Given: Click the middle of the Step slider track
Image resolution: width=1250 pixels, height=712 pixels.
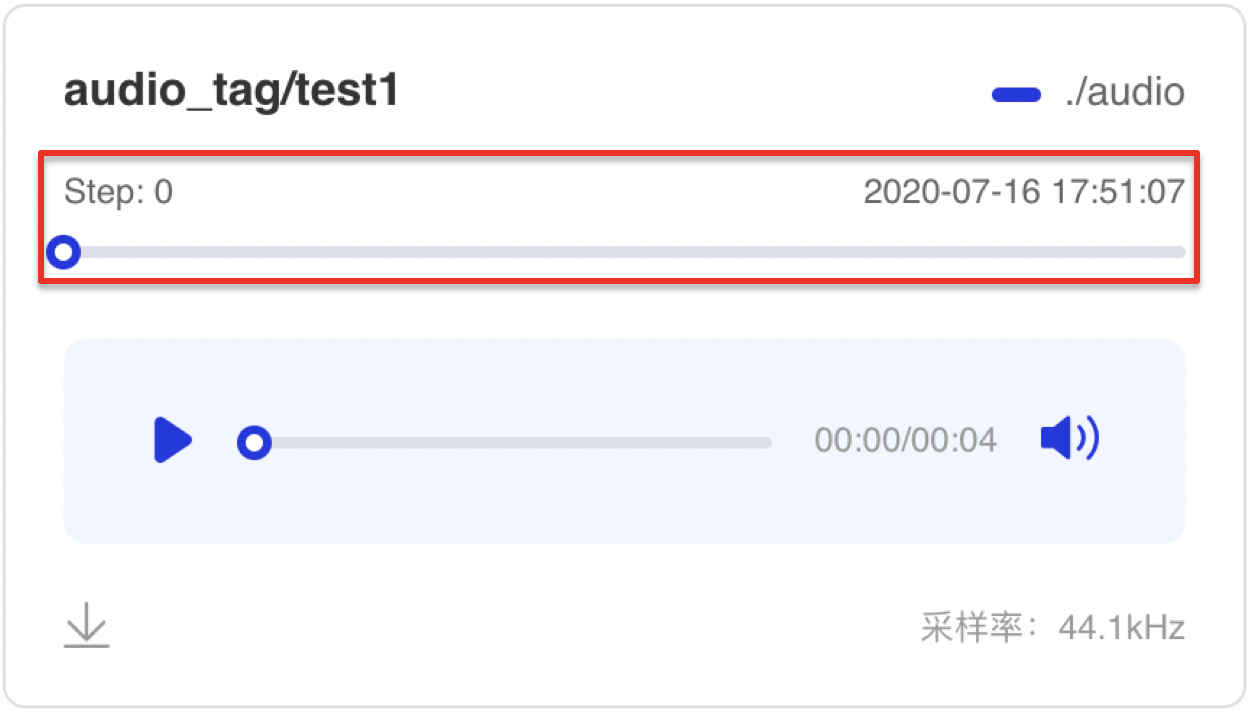Looking at the screenshot, I should click(x=624, y=252).
